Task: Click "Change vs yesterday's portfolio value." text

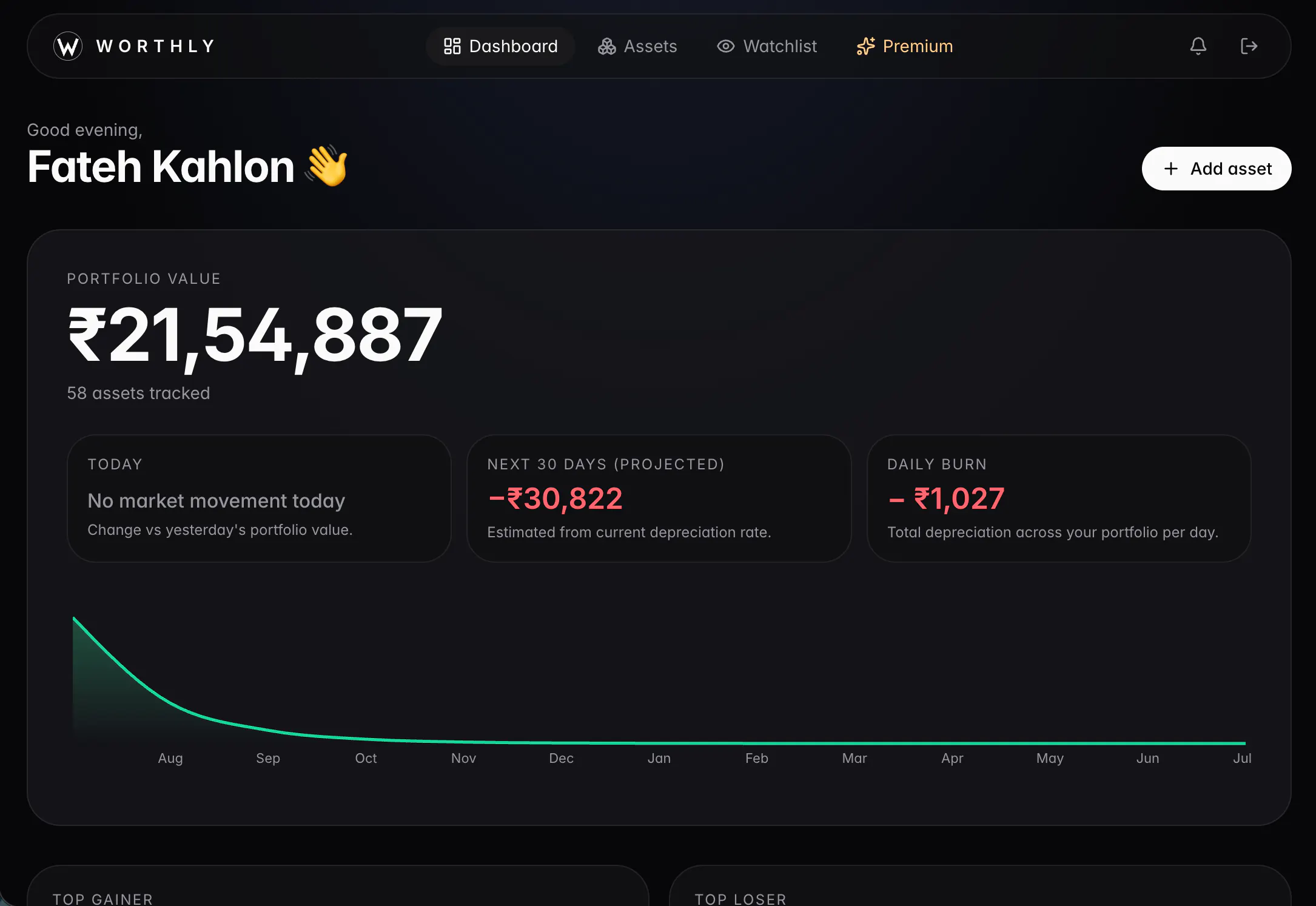Action: click(x=220, y=529)
